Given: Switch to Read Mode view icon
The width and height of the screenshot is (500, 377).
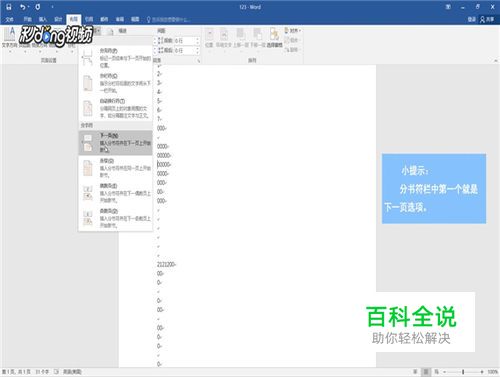Looking at the screenshot, I should coord(415,372).
